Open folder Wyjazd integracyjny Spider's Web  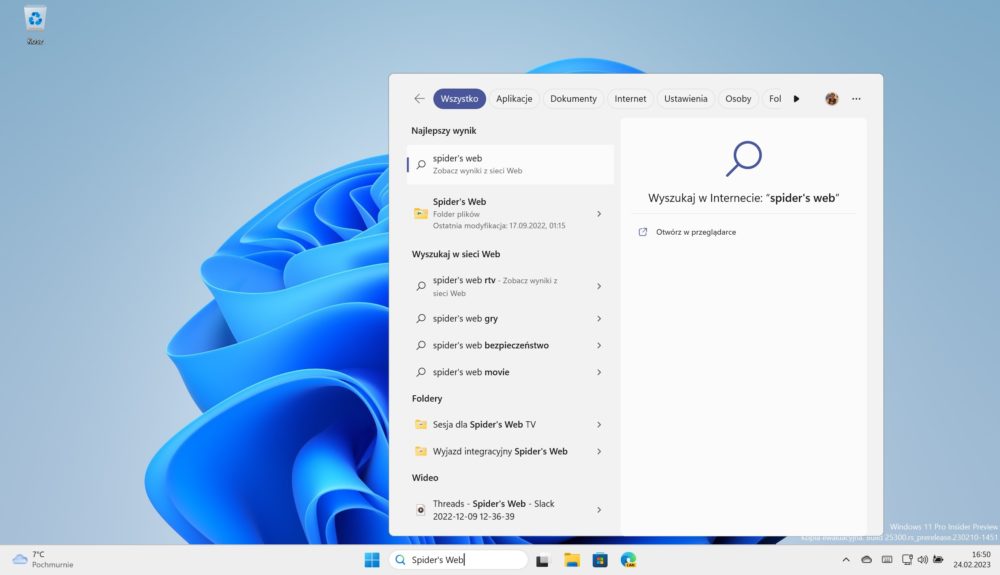click(x=510, y=451)
